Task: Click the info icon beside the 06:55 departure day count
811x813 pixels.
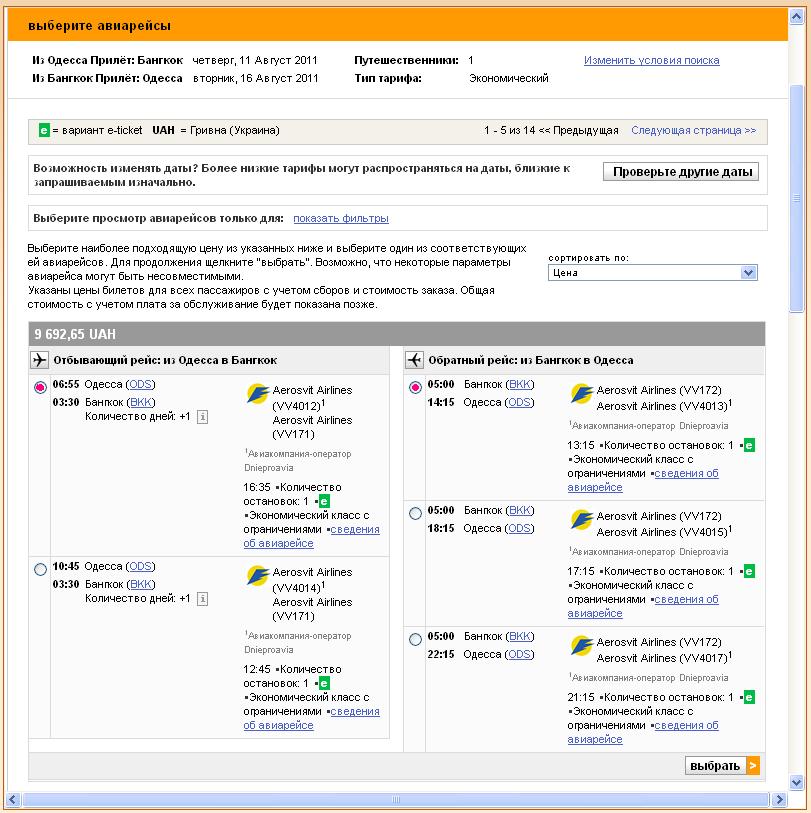Action: [x=203, y=416]
